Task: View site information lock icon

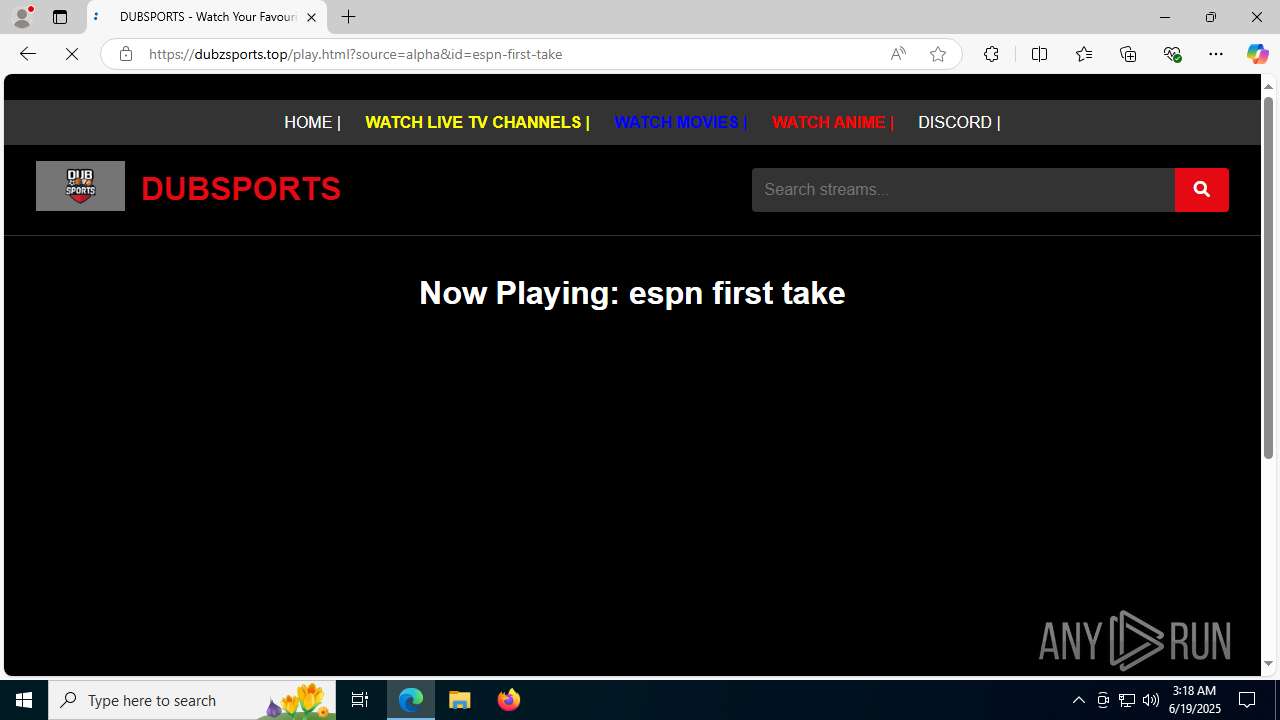Action: click(125, 54)
